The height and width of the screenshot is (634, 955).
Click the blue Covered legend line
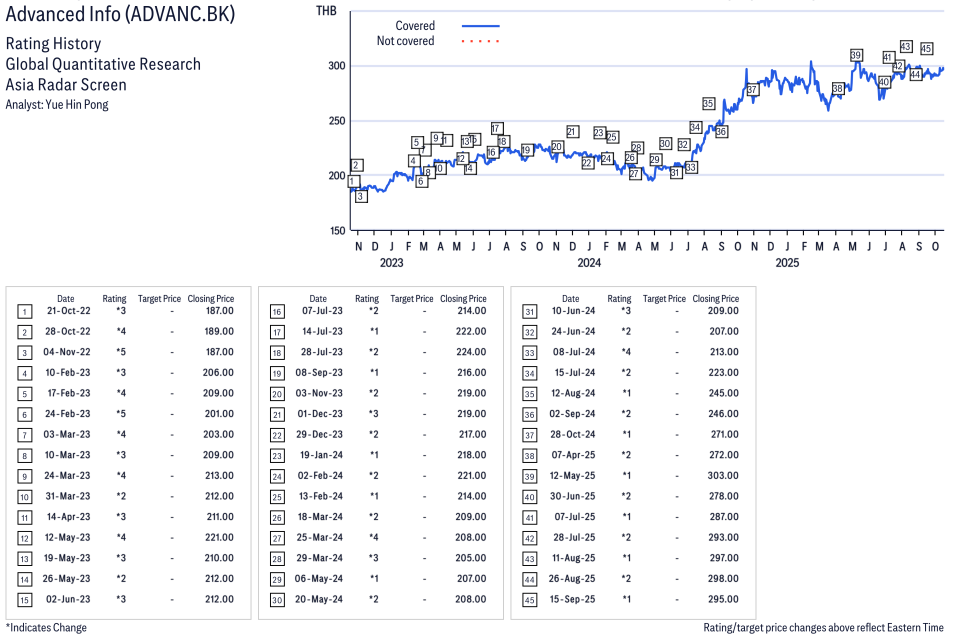pyautogui.click(x=480, y=26)
